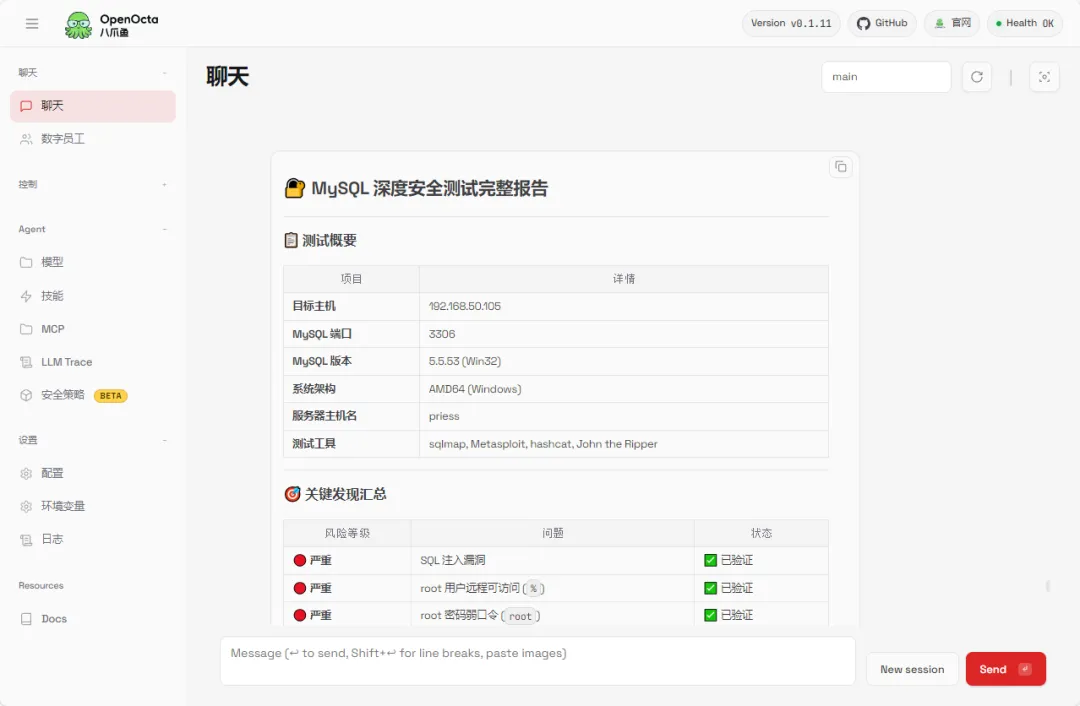
Task: Open MCP page in sidebar
Action: coord(93,329)
